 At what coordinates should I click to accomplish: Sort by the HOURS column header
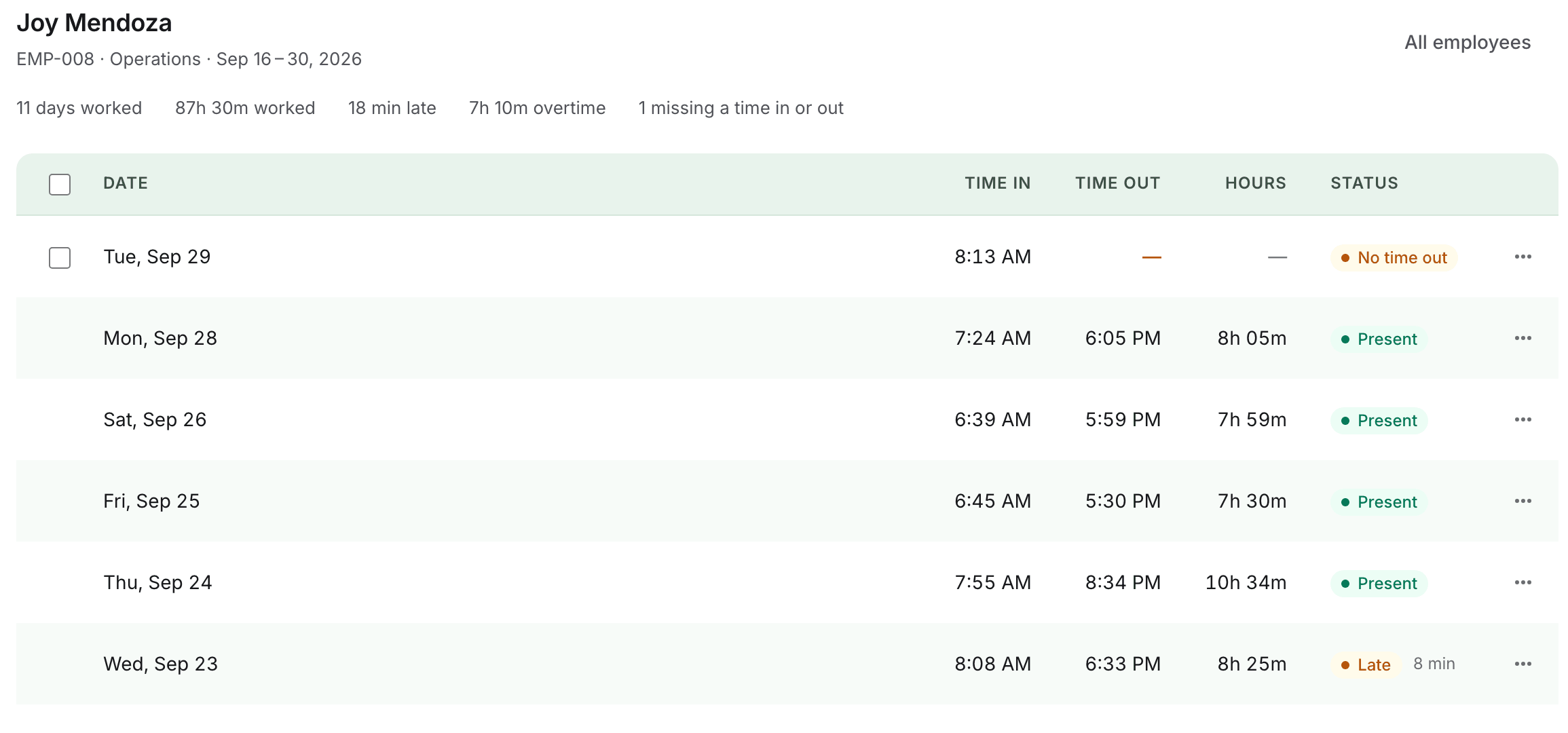[1256, 183]
